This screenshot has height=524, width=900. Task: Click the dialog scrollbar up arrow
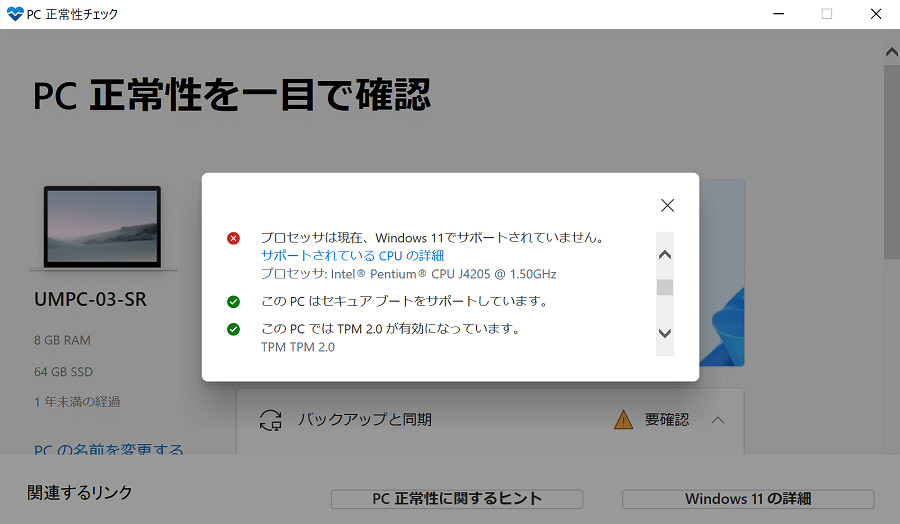click(665, 255)
